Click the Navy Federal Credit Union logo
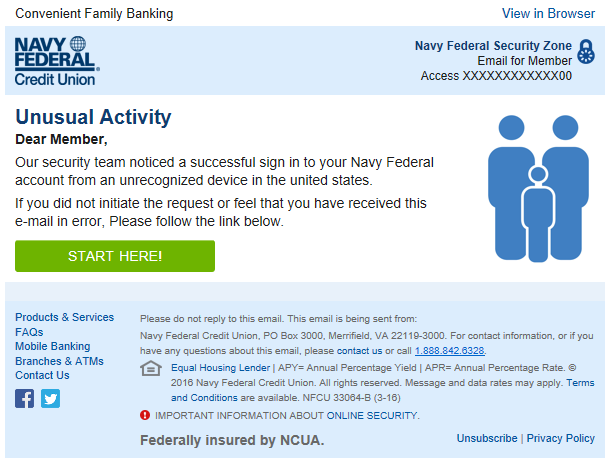The image size is (611, 465). [x=56, y=60]
